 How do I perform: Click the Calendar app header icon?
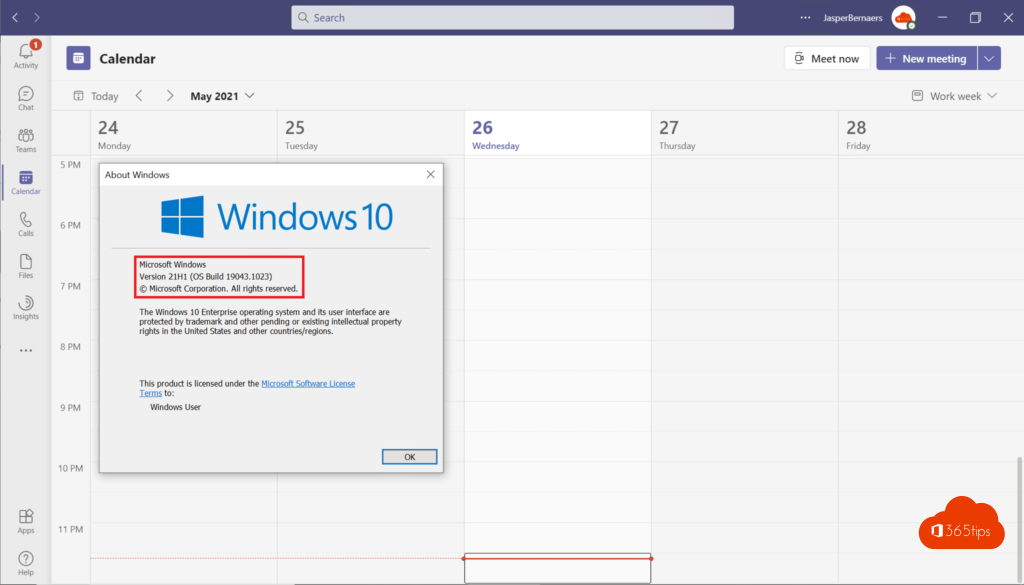coord(78,58)
